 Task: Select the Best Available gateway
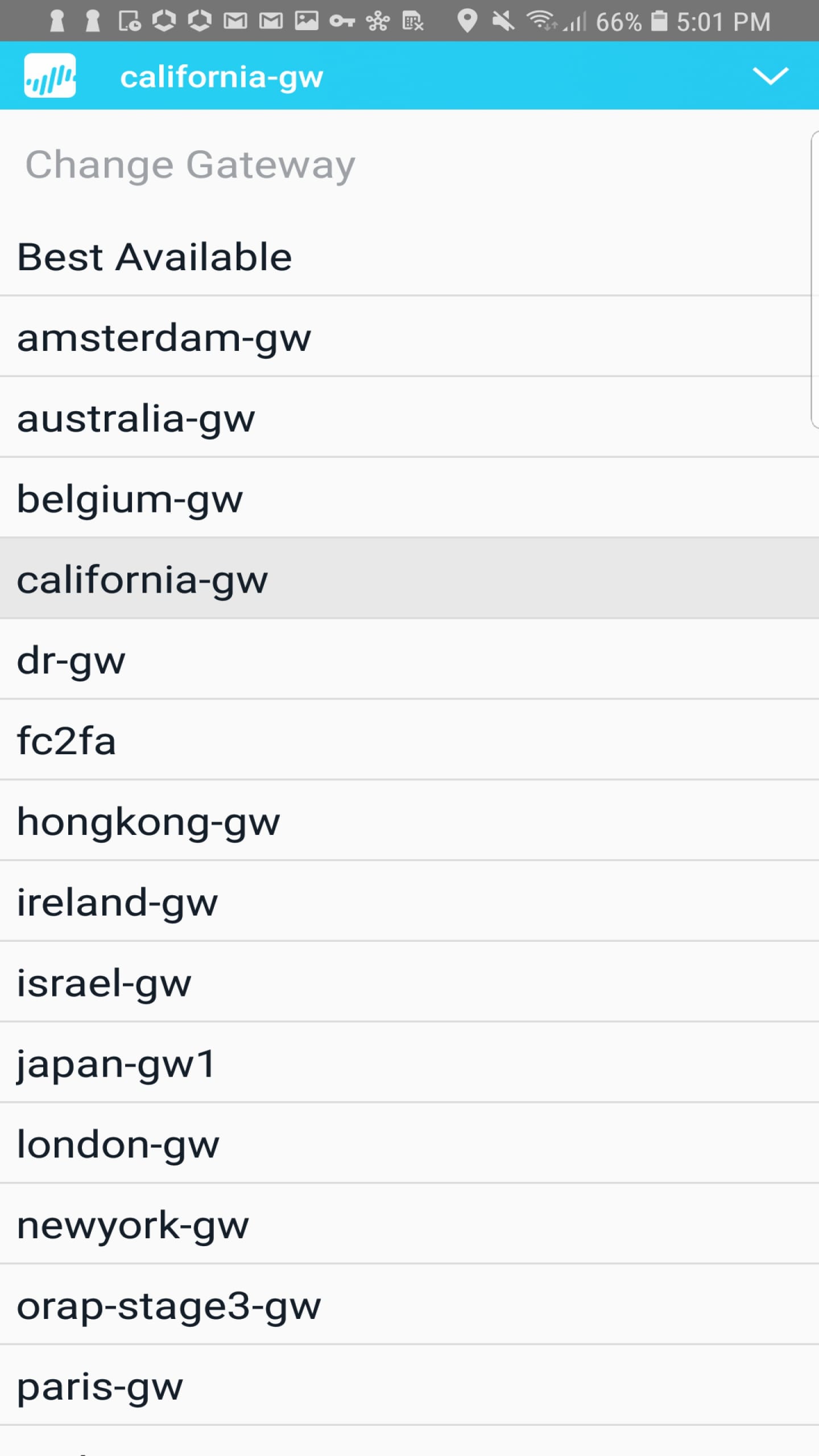click(154, 257)
